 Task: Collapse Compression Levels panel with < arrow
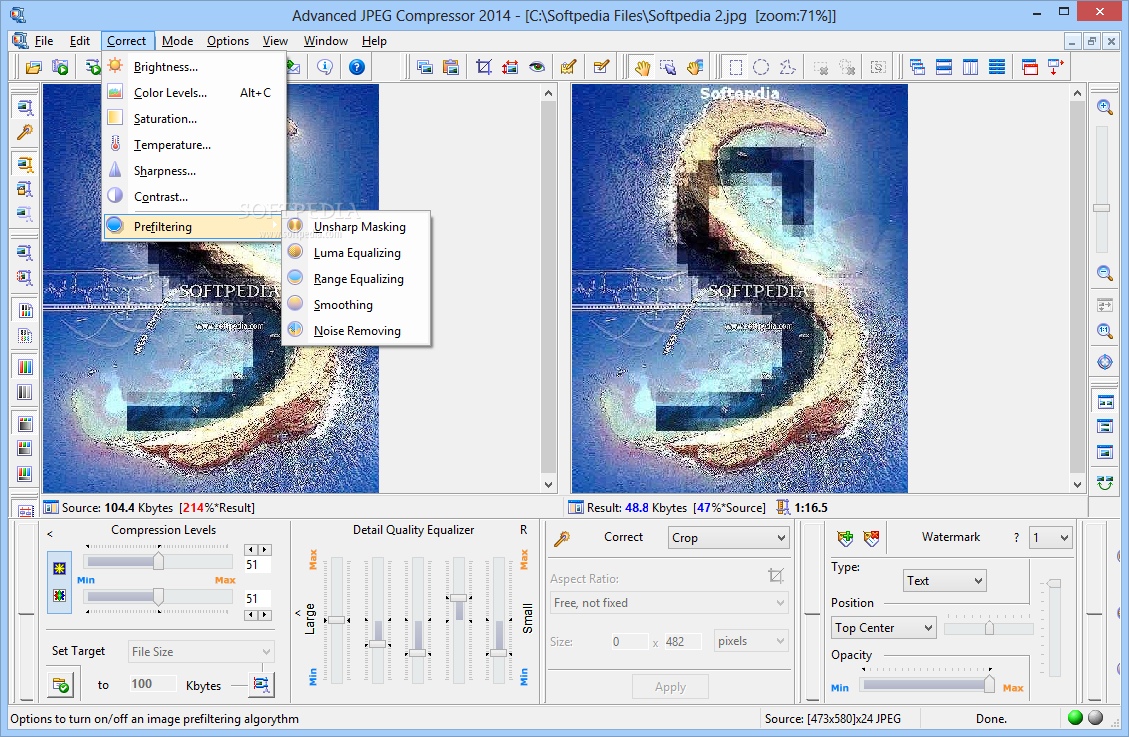click(x=50, y=534)
